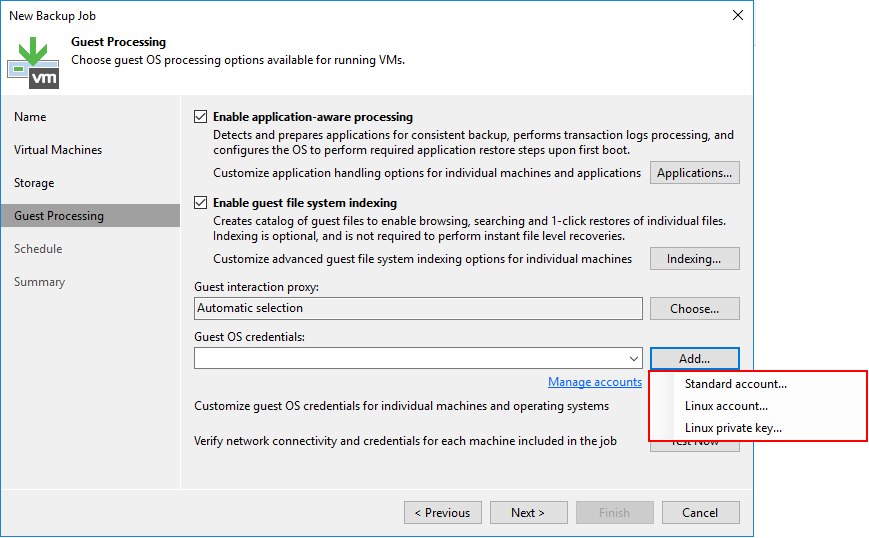Close the New Backup Job dialog
The image size is (869, 538).
[738, 16]
